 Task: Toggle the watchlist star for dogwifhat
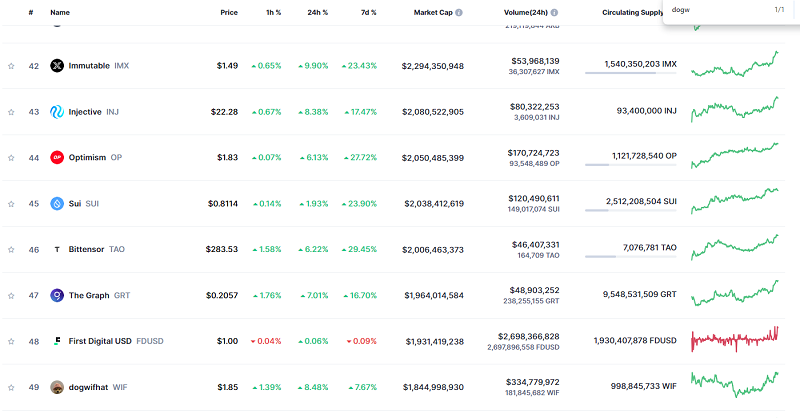[x=11, y=387]
